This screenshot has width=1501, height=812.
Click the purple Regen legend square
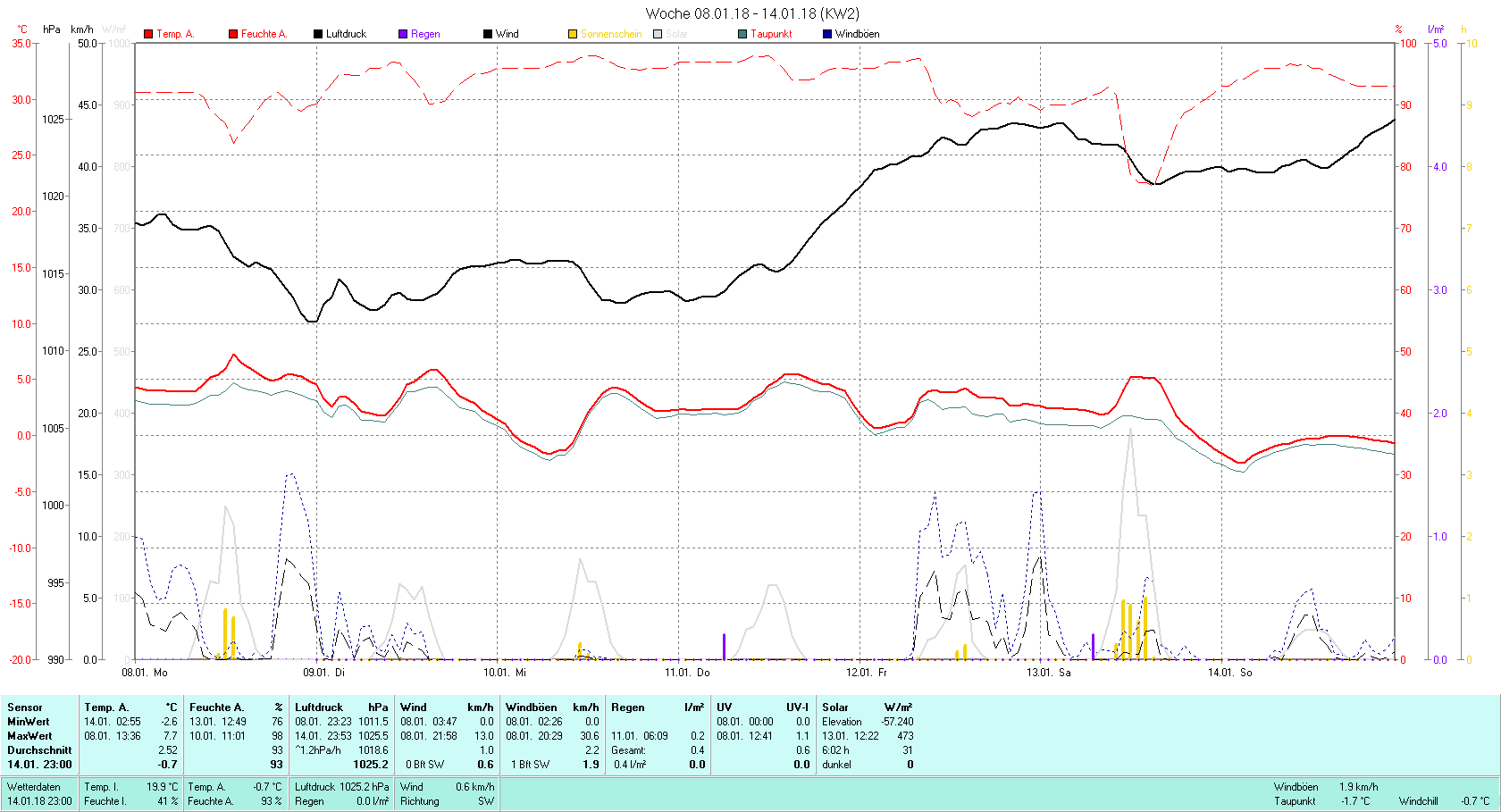403,34
